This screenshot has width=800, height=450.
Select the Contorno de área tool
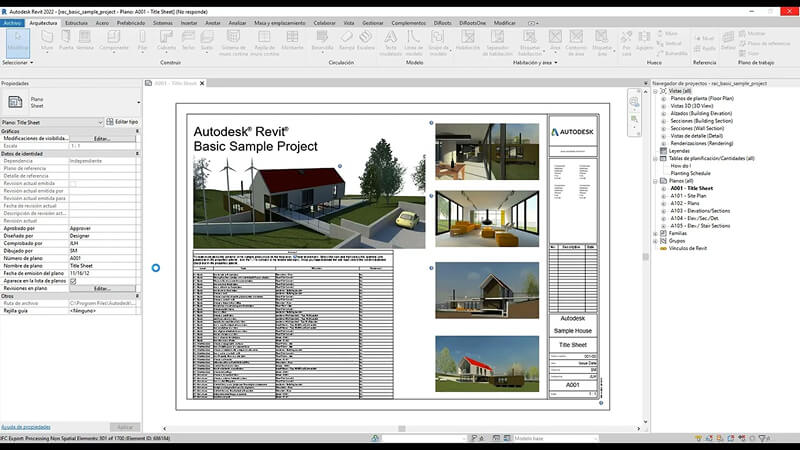coord(576,43)
